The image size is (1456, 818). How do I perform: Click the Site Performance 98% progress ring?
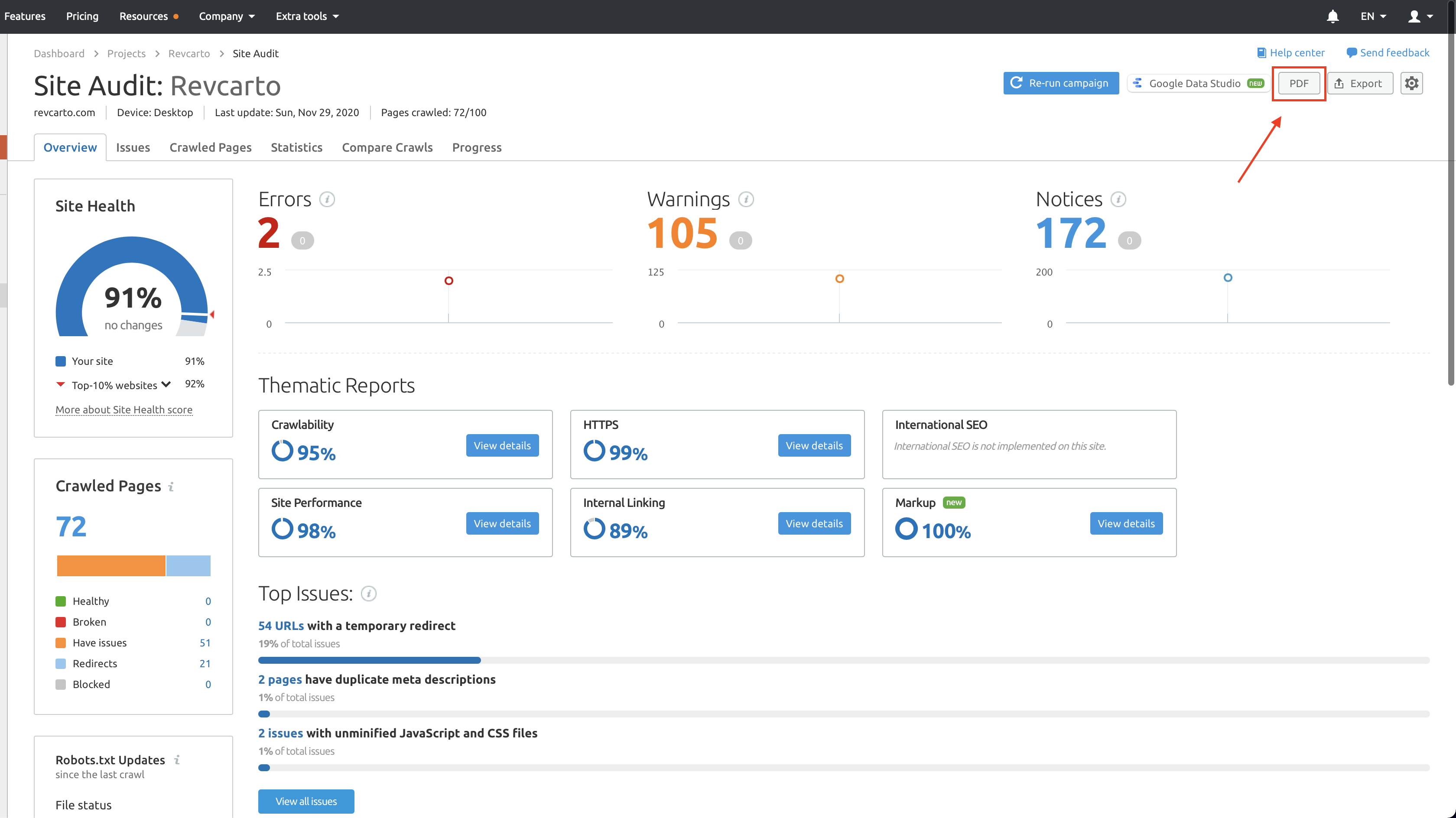[x=282, y=529]
